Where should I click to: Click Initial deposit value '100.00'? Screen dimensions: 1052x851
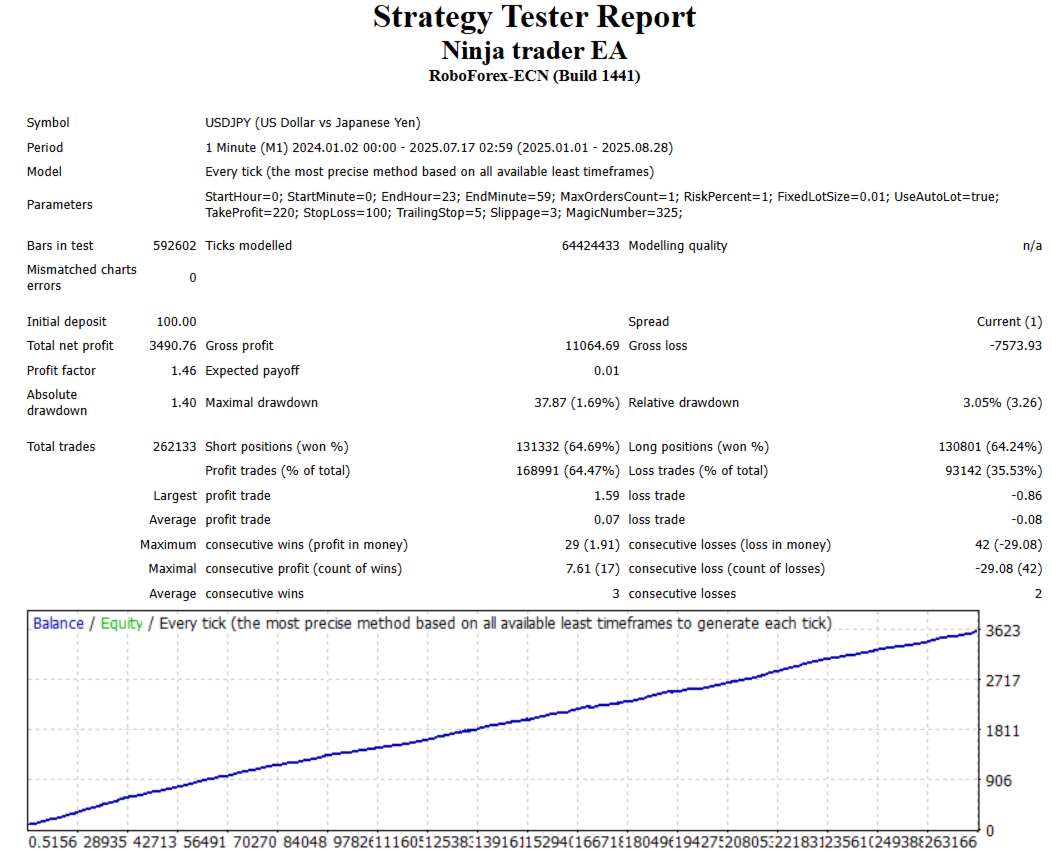click(x=176, y=322)
